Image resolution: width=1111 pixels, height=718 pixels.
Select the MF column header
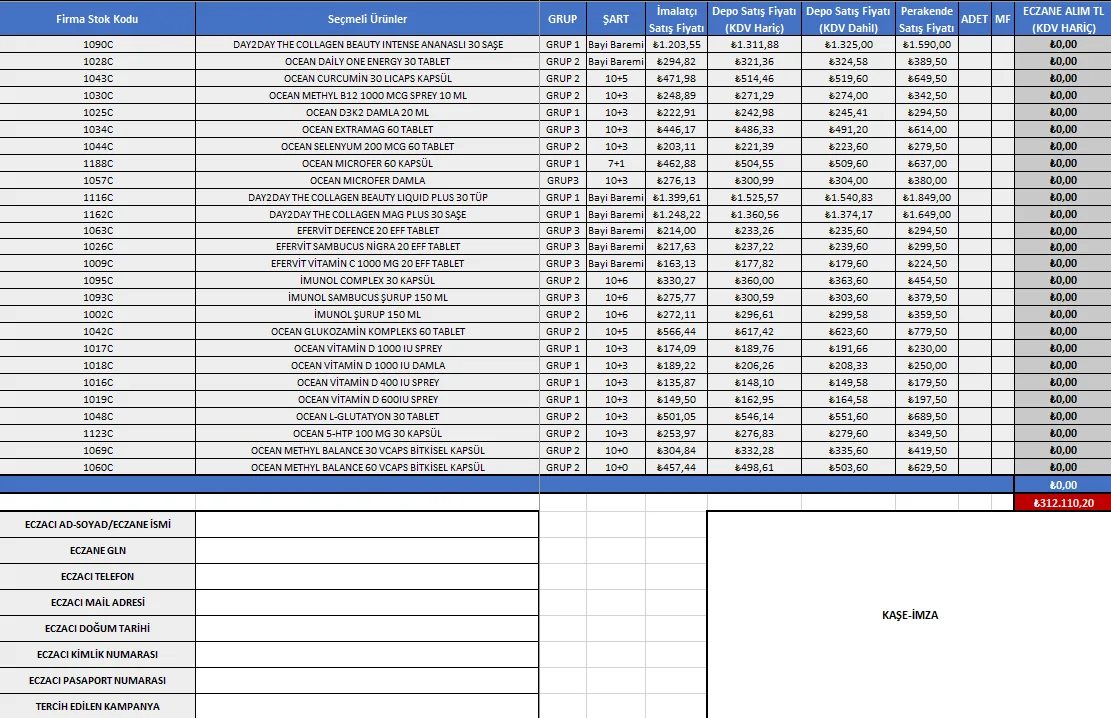click(x=1003, y=18)
